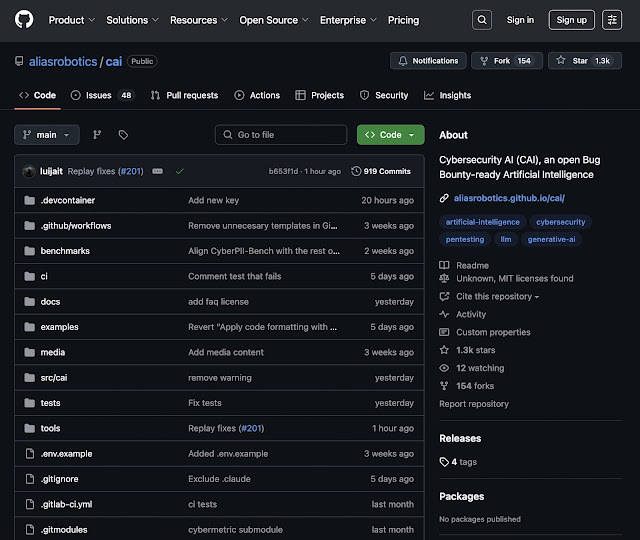This screenshot has width=640, height=540.
Task: Open the generative-ai topic tag
Action: pos(551,239)
